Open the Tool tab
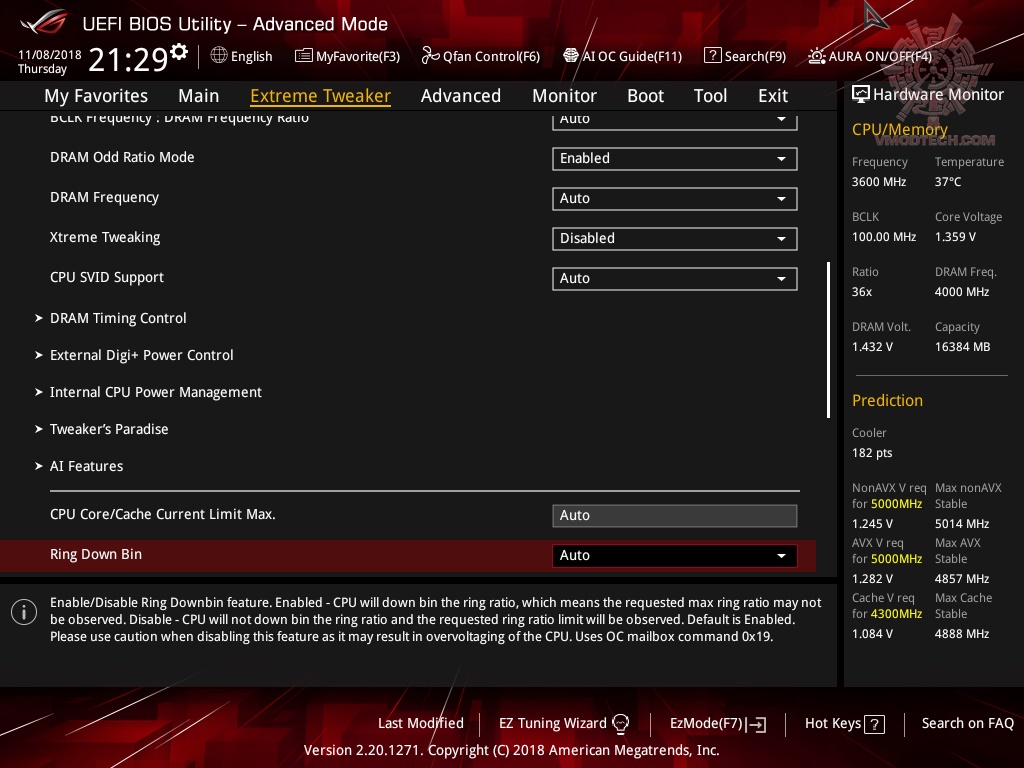This screenshot has height=768, width=1024. tap(710, 95)
